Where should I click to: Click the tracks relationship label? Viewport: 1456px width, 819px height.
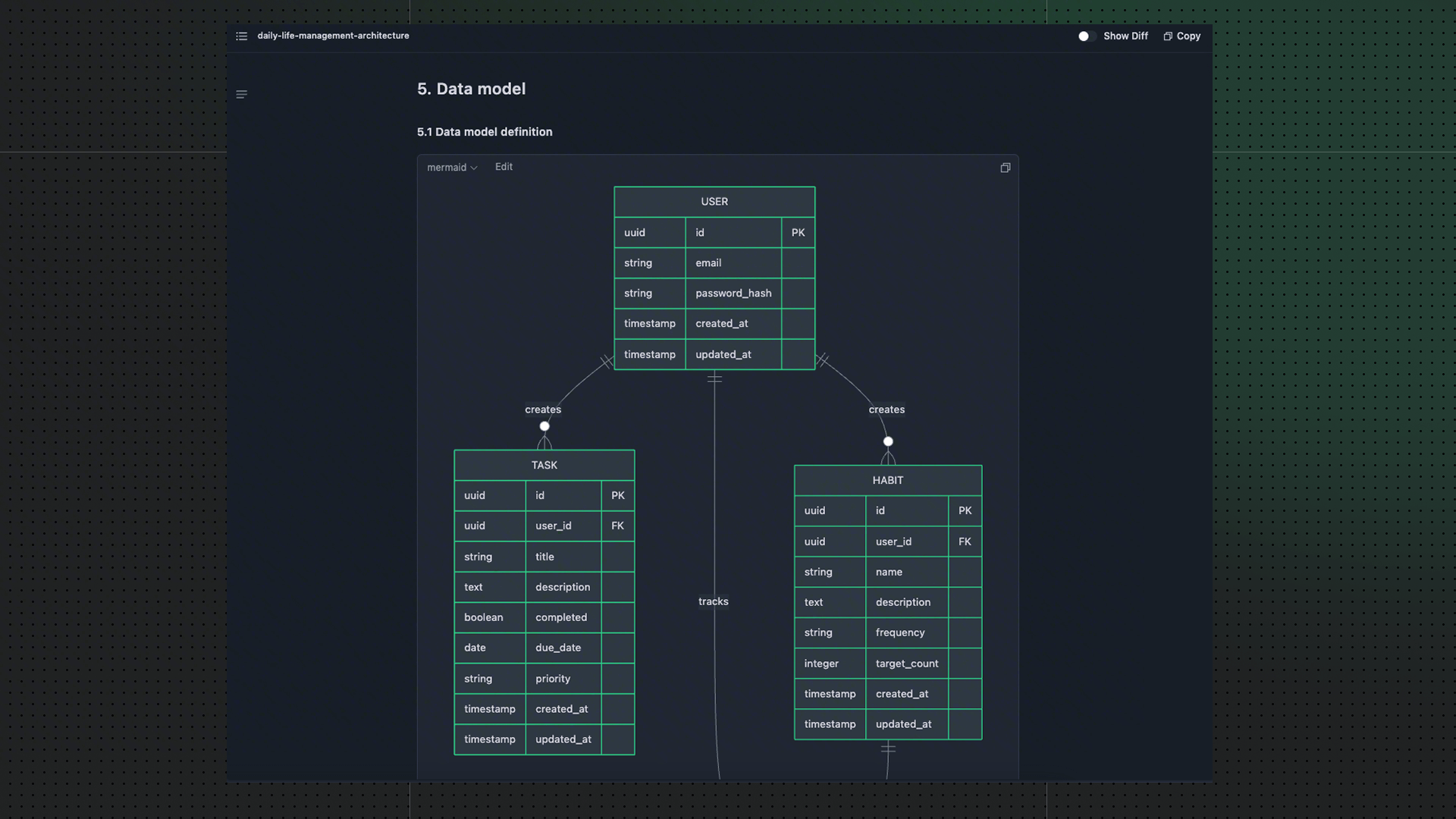tap(713, 601)
